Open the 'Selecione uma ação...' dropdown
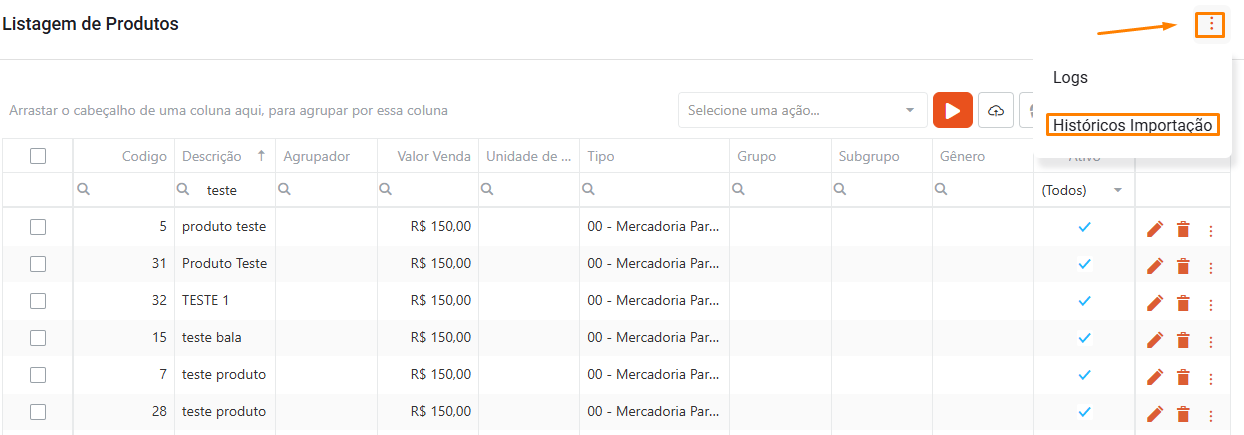The width and height of the screenshot is (1244, 435). [x=802, y=110]
